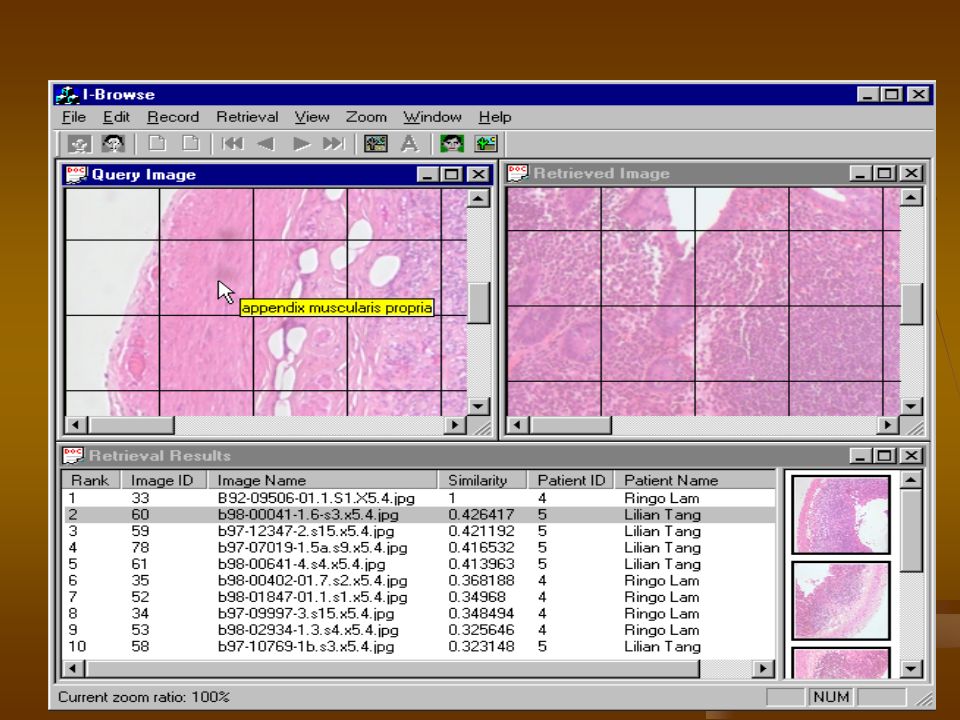Click the results table horizontal scrollbar right arrow
Image resolution: width=960 pixels, height=720 pixels.
[763, 669]
